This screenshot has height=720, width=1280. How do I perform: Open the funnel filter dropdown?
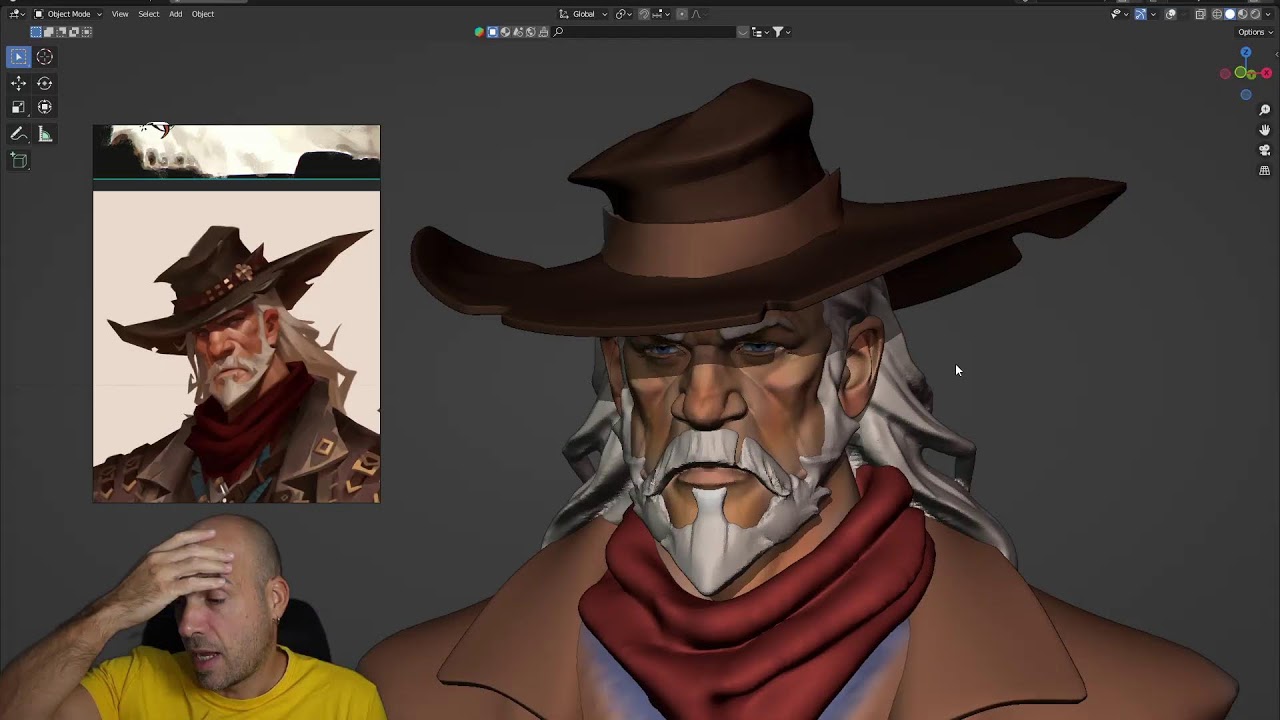click(x=781, y=32)
